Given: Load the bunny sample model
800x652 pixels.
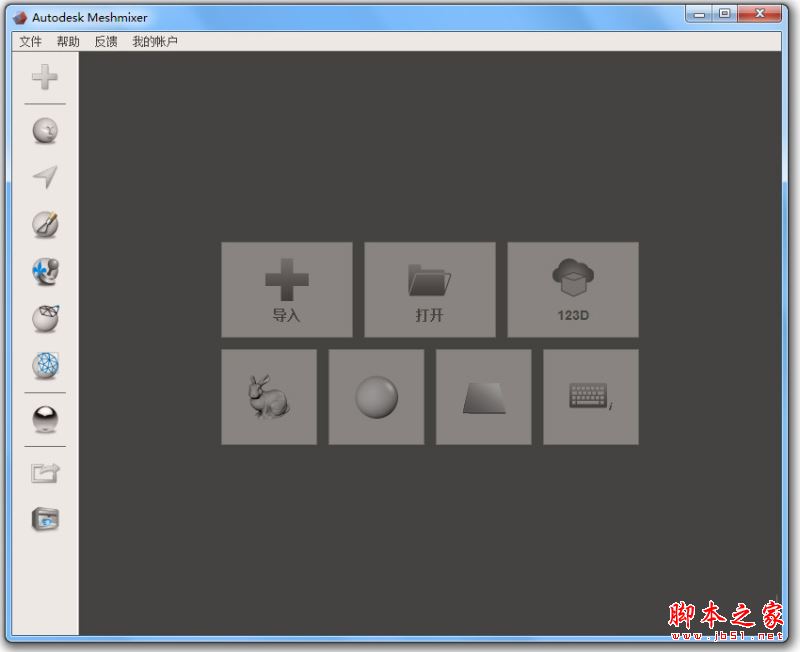Looking at the screenshot, I should [269, 397].
